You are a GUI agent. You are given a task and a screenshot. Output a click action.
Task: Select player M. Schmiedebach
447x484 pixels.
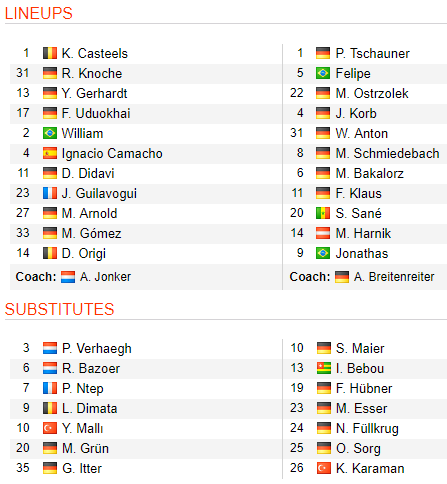click(x=387, y=153)
